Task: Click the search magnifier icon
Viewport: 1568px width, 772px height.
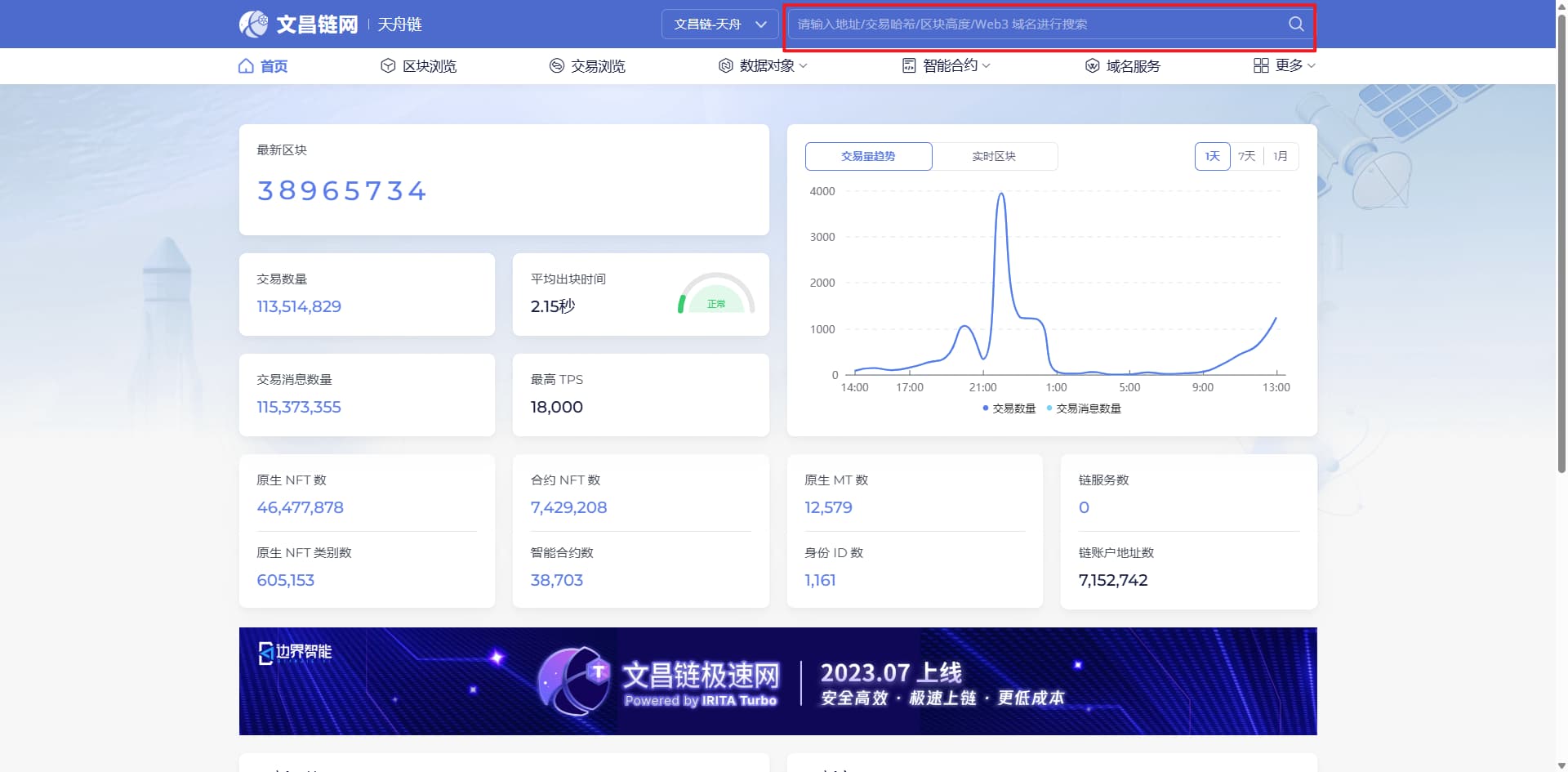Action: (1296, 24)
